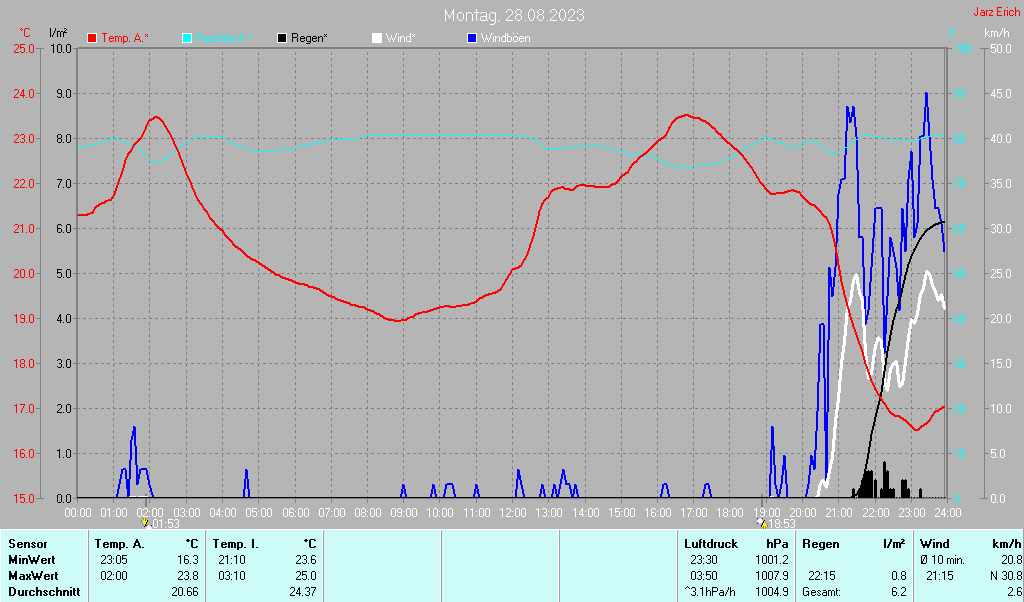Screen dimensions: 1024x602
Task: Click the '12:00' time axis label
Action: [513, 513]
